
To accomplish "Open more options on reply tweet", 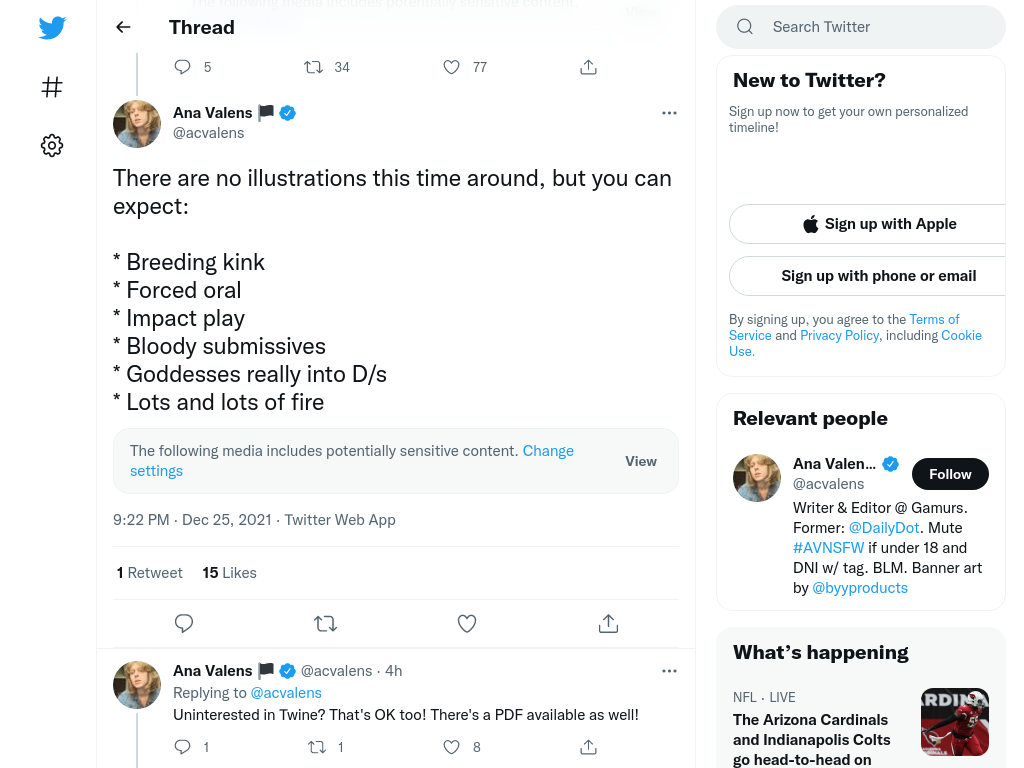I will [669, 671].
